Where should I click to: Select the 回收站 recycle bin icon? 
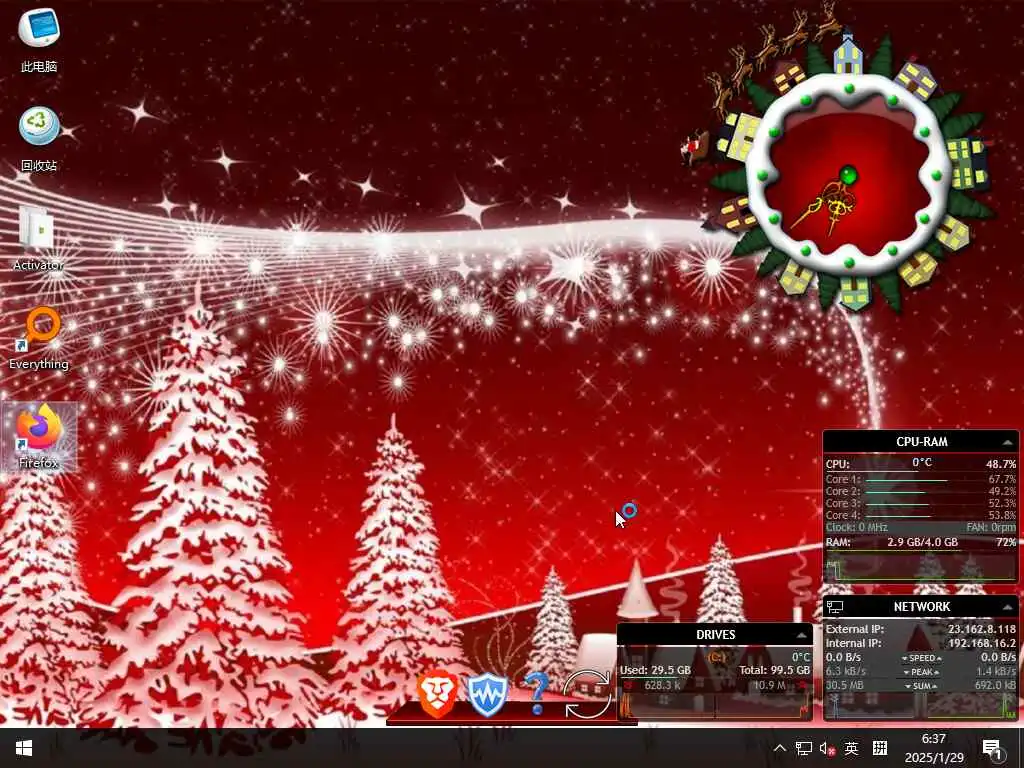(x=39, y=138)
